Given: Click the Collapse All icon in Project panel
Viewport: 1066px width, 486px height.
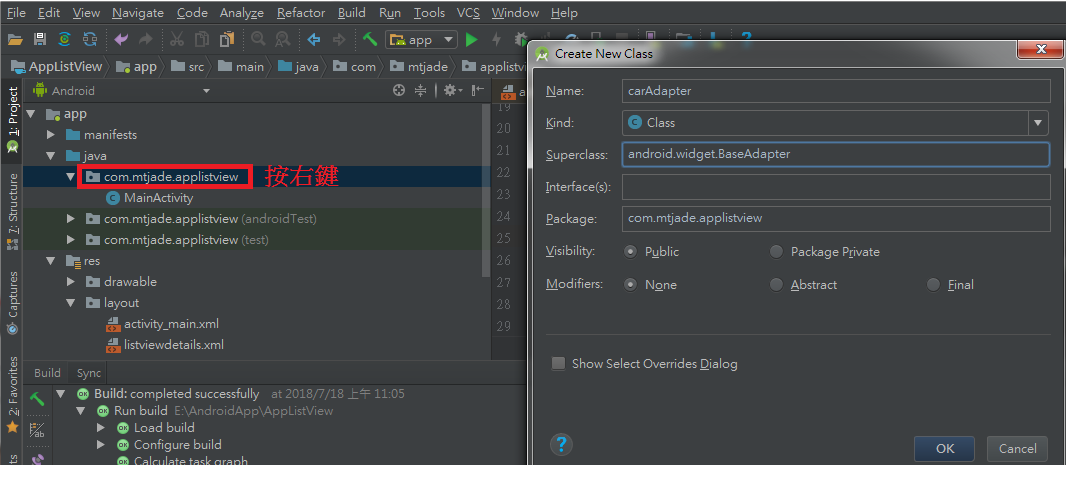Looking at the screenshot, I should (x=421, y=90).
